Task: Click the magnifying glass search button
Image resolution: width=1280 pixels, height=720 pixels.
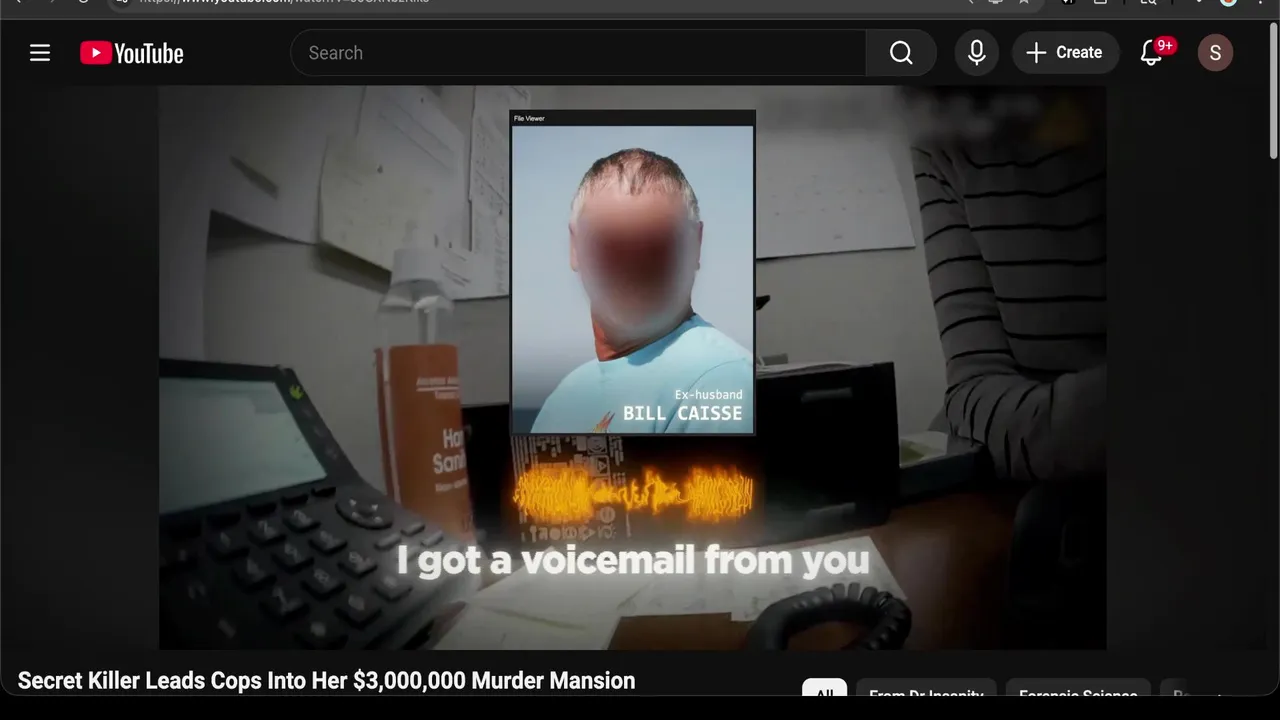Action: 901,53
